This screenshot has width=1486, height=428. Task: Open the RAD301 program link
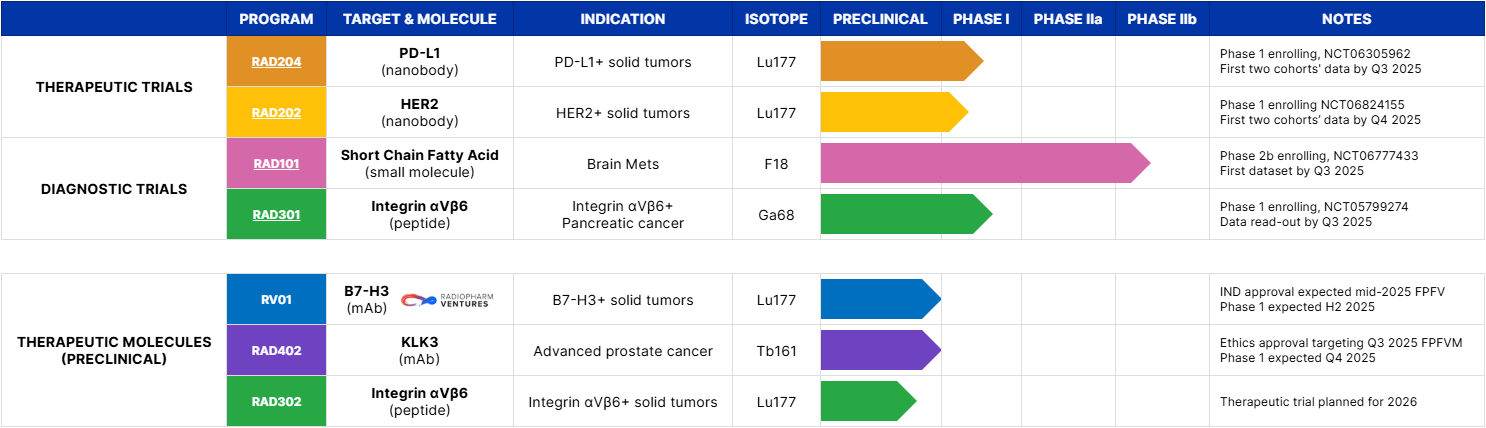click(x=276, y=214)
